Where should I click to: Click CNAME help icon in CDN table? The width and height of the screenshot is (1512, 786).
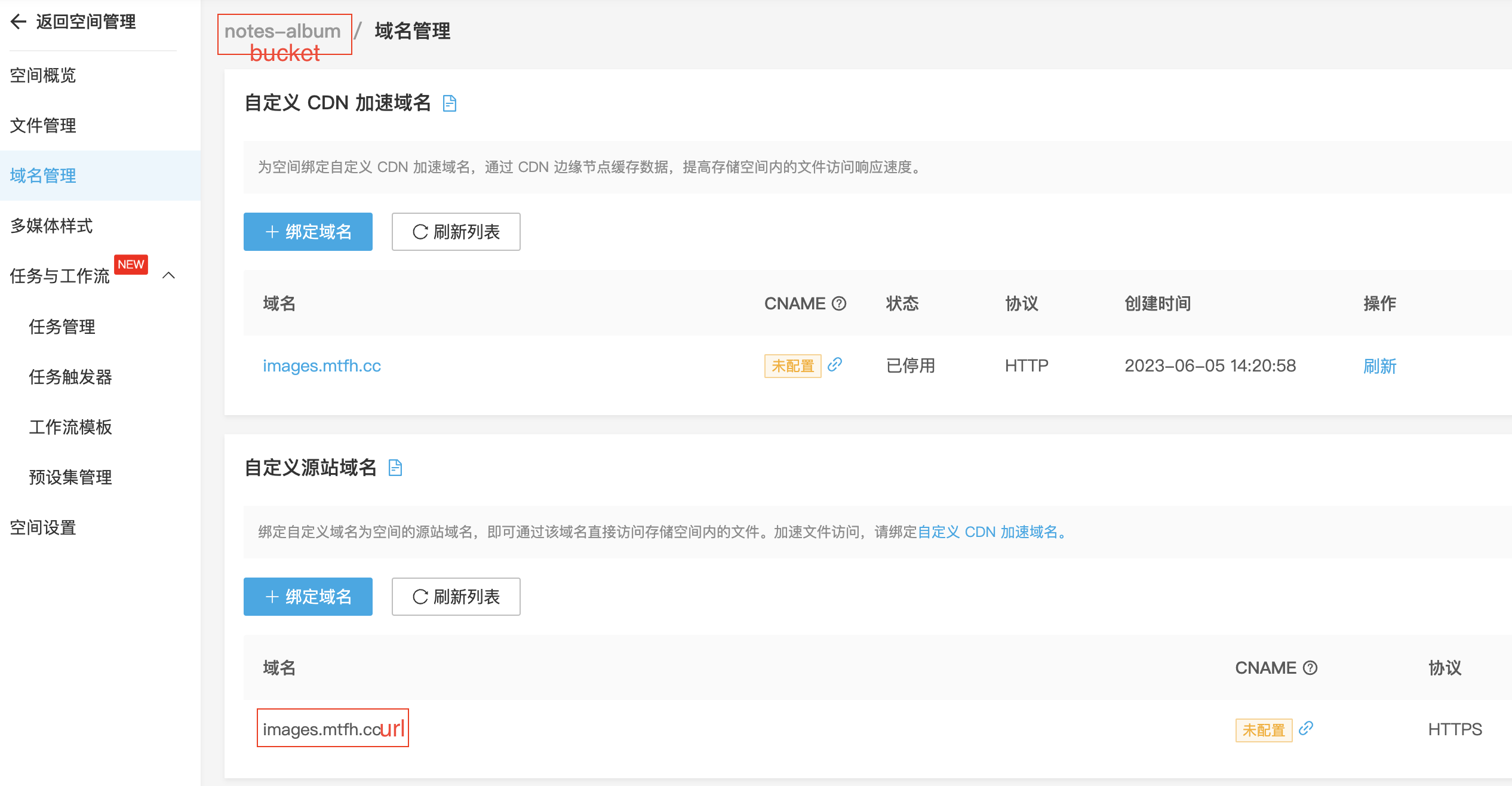click(x=839, y=303)
